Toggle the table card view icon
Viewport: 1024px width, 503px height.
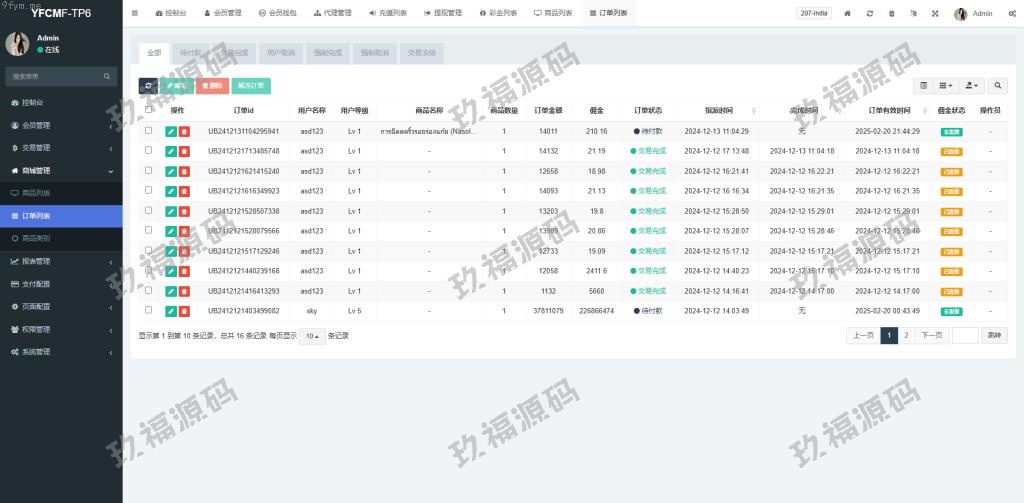pyautogui.click(x=923, y=86)
